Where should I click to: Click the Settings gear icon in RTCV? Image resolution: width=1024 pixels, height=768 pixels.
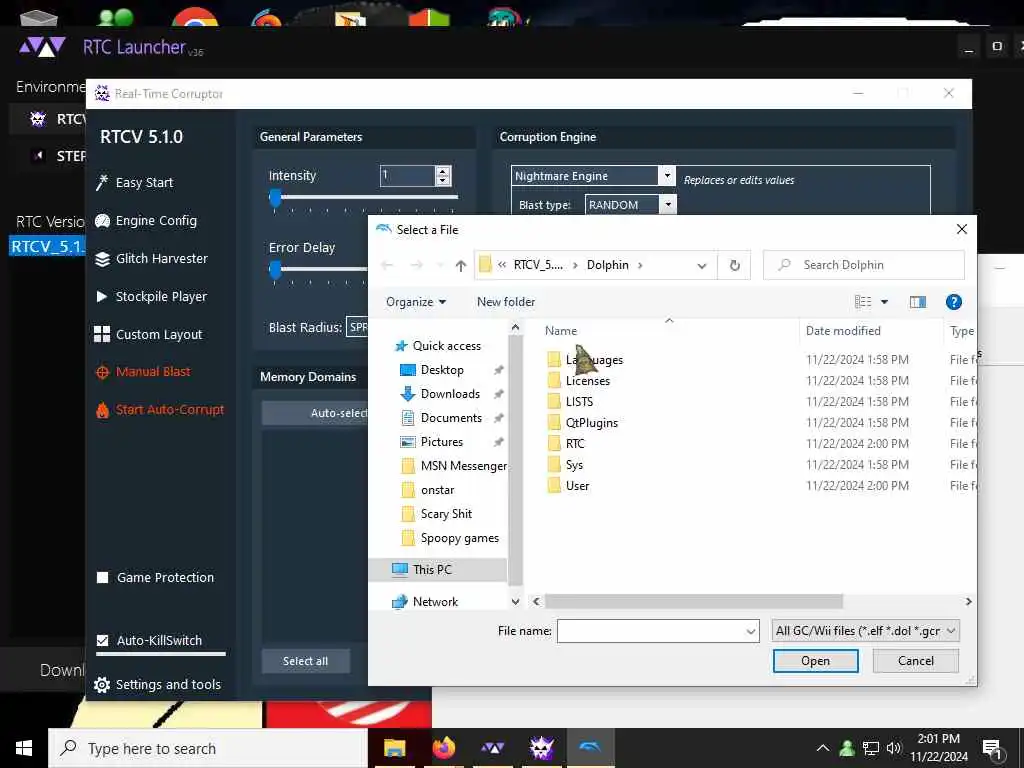click(x=102, y=685)
